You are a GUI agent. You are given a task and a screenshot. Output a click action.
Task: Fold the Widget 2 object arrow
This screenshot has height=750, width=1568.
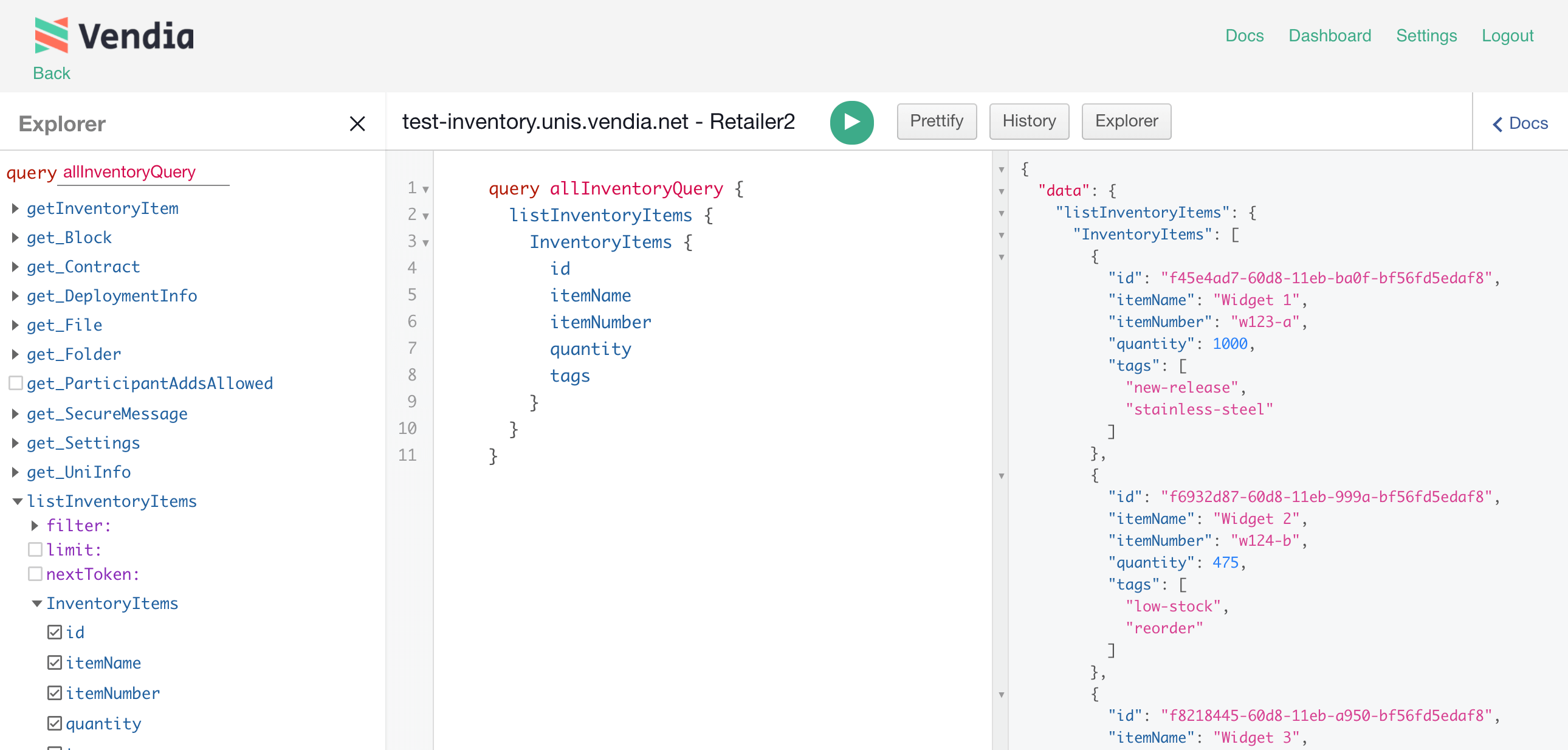pyautogui.click(x=1002, y=476)
